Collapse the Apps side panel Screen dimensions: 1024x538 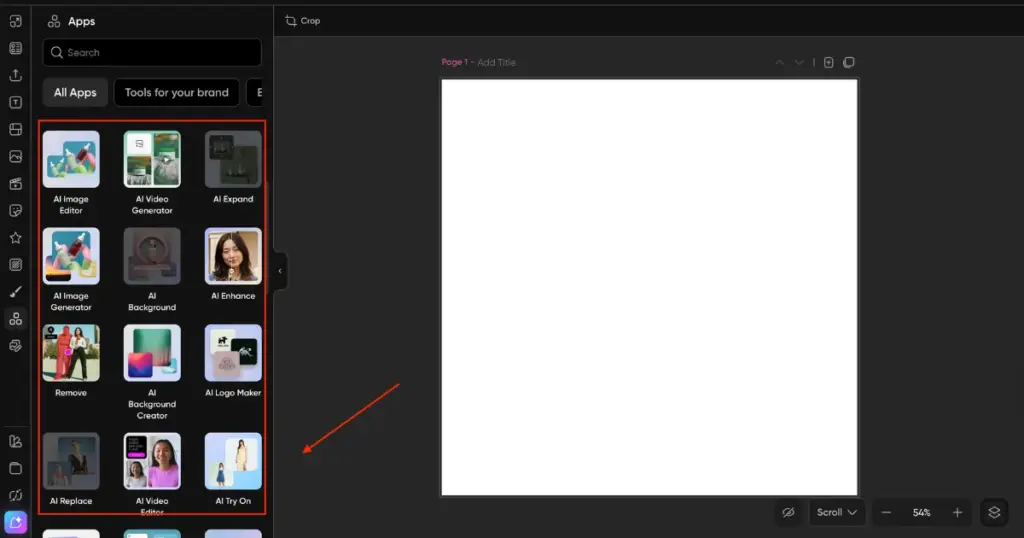click(x=280, y=271)
